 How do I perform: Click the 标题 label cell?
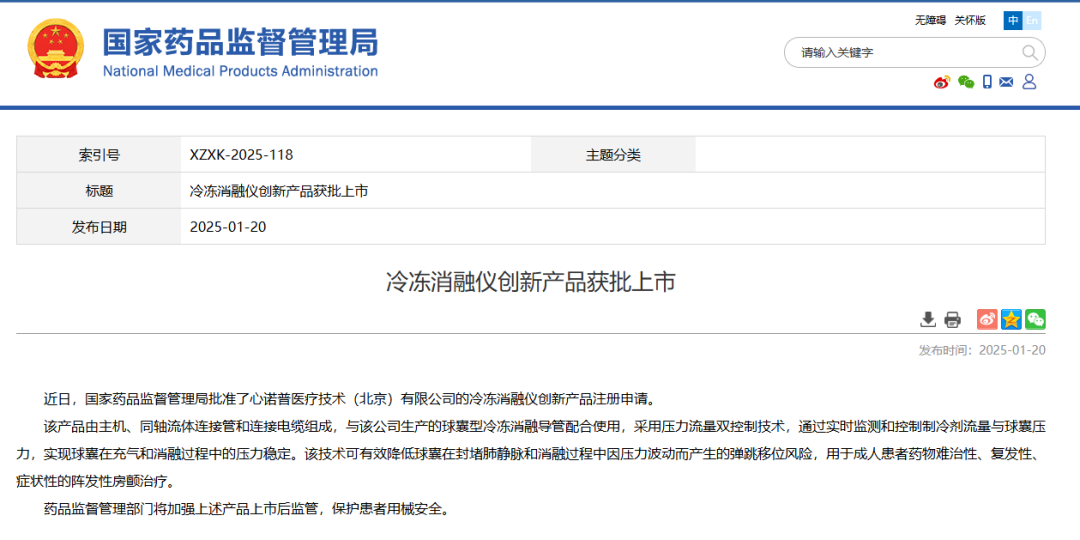pos(99,191)
